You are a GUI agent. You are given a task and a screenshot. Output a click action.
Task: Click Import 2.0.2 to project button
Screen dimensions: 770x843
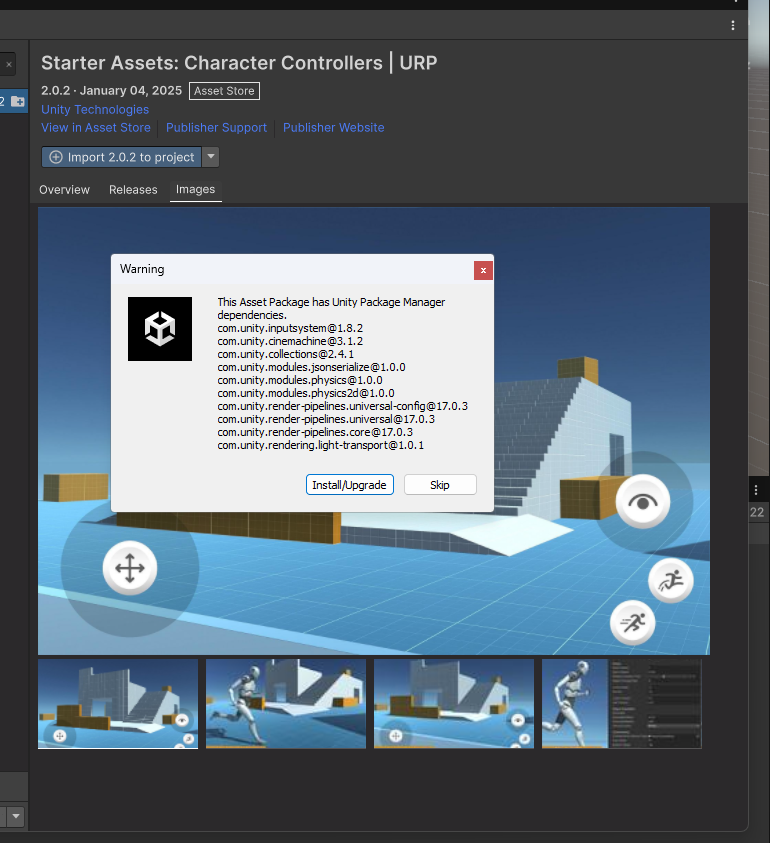[122, 157]
